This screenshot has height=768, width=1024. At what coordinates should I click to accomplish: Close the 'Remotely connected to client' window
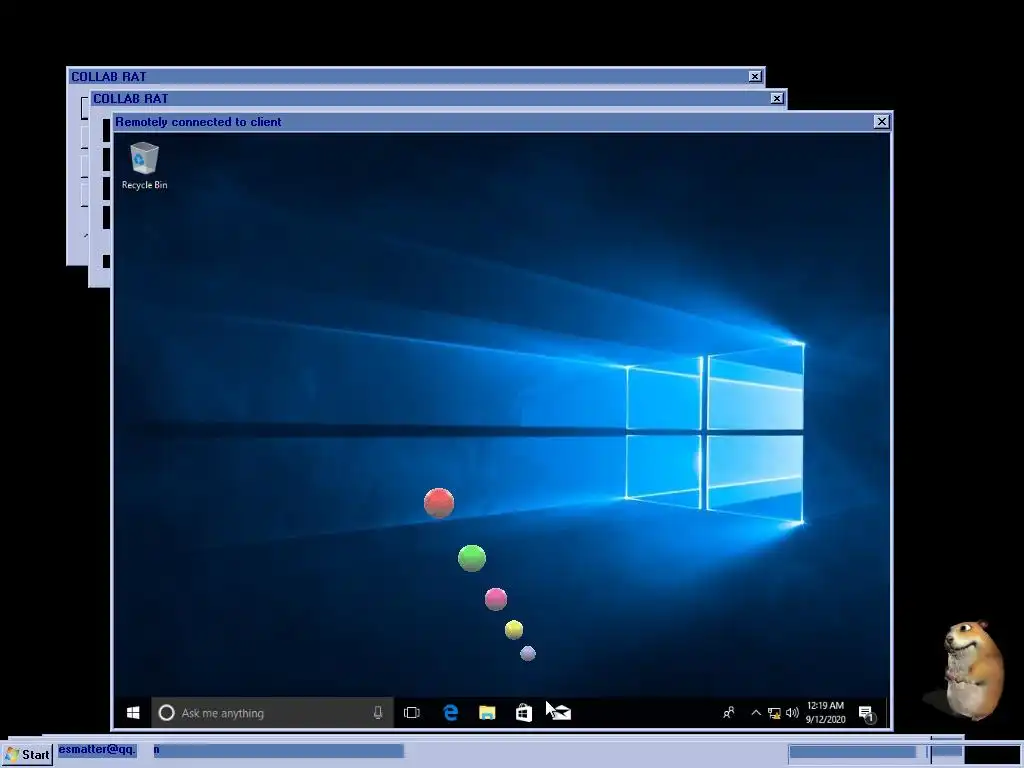point(882,121)
